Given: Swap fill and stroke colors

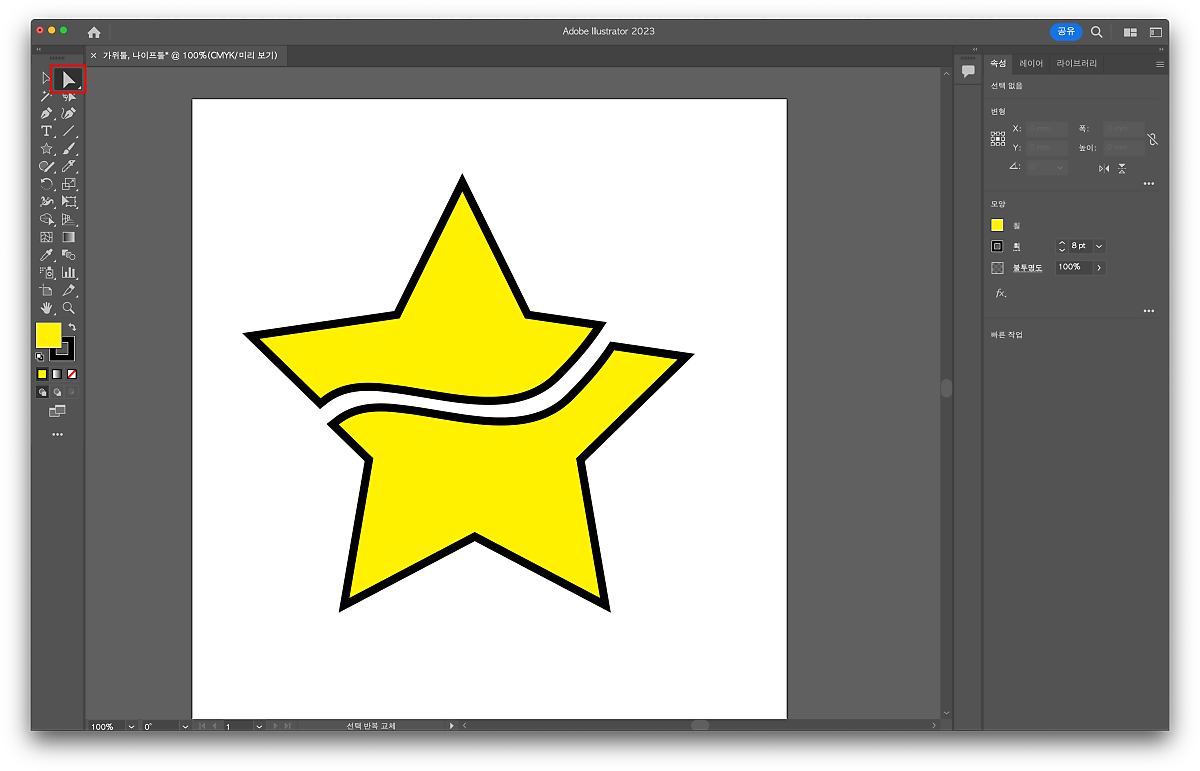Looking at the screenshot, I should click(x=72, y=327).
